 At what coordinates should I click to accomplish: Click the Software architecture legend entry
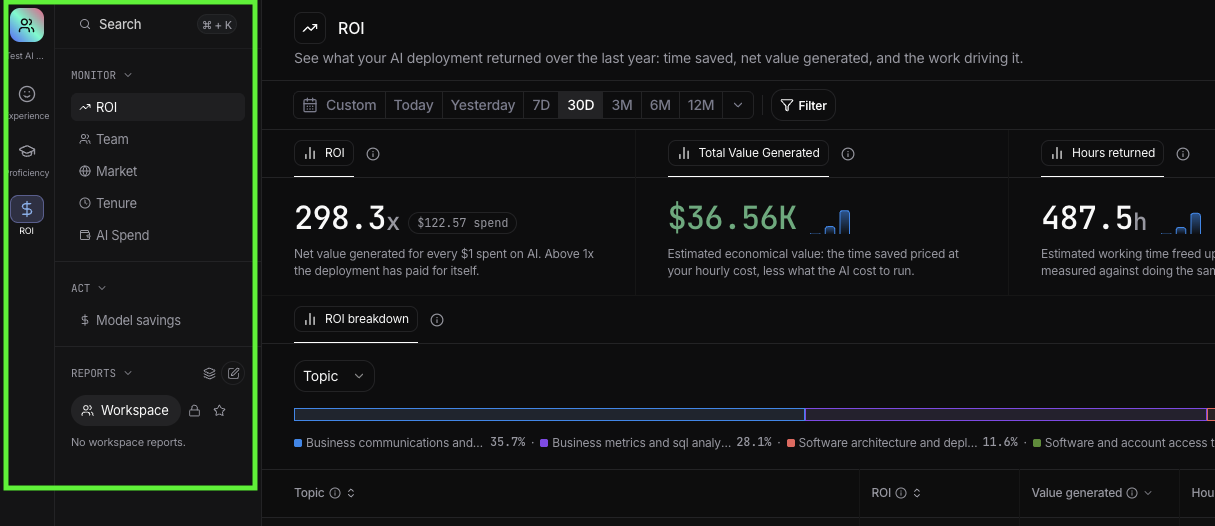pos(902,442)
